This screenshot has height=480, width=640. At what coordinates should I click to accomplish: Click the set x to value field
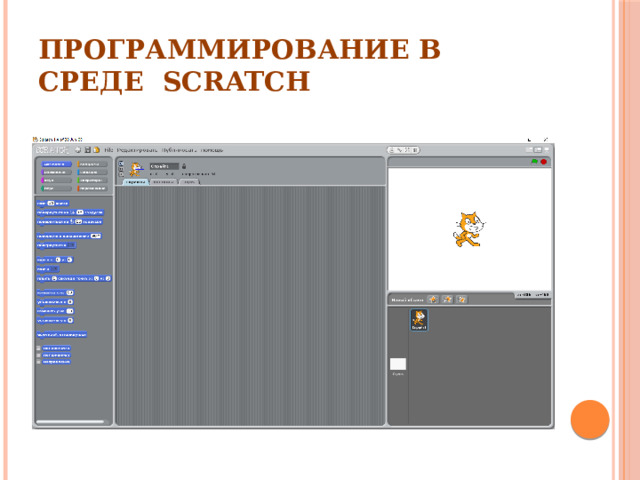click(70, 302)
